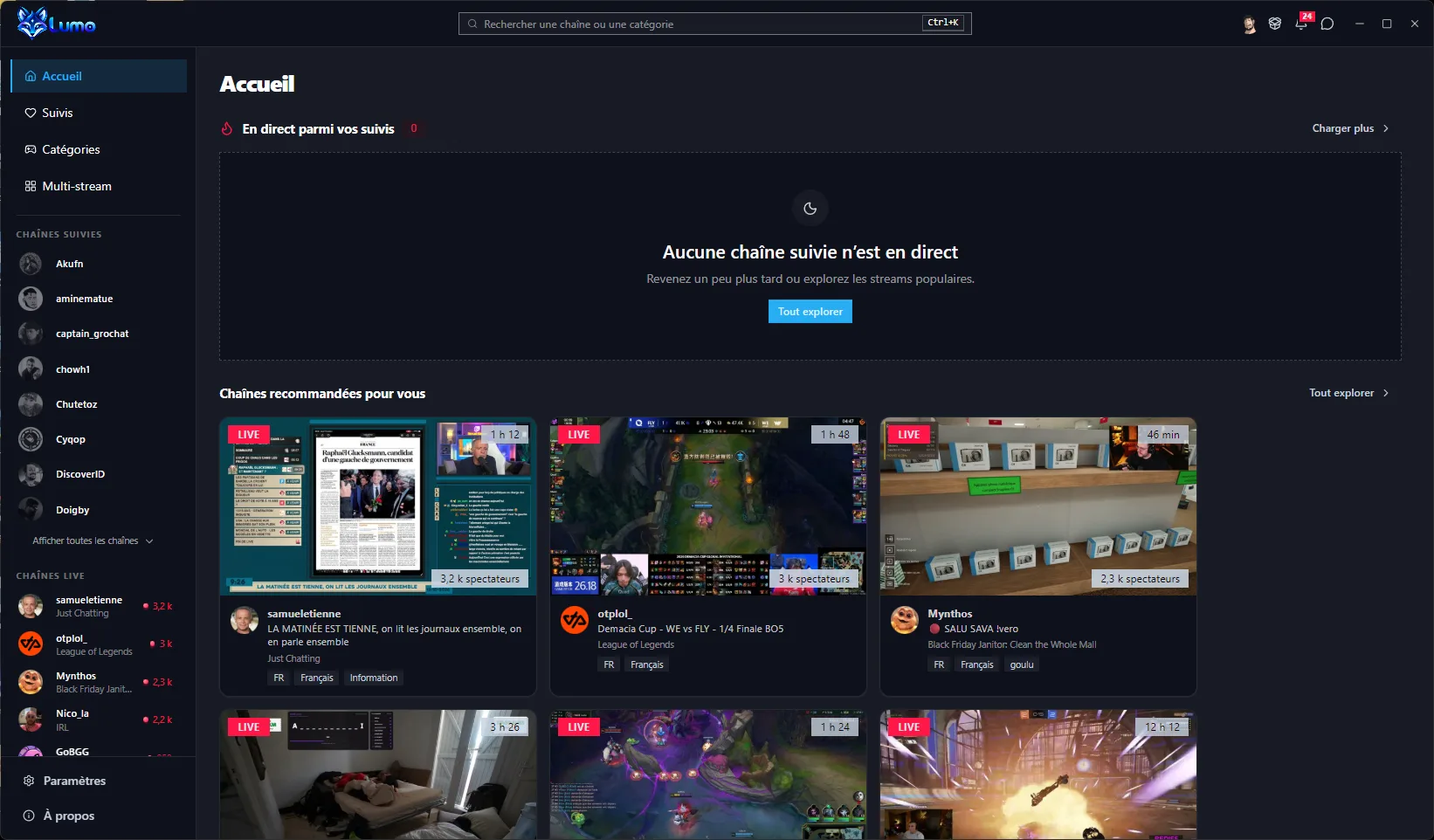Select Nico_la in live channels list

[x=96, y=720]
